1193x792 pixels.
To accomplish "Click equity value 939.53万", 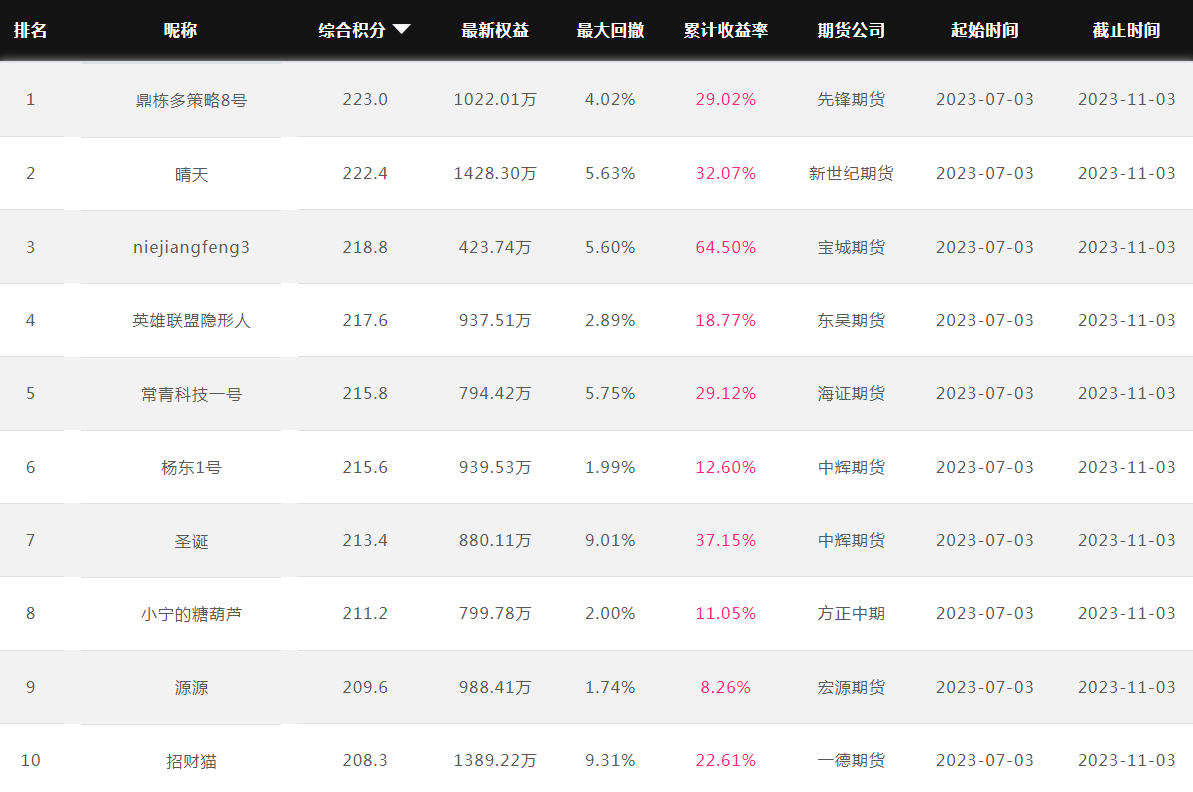I will (x=495, y=467).
